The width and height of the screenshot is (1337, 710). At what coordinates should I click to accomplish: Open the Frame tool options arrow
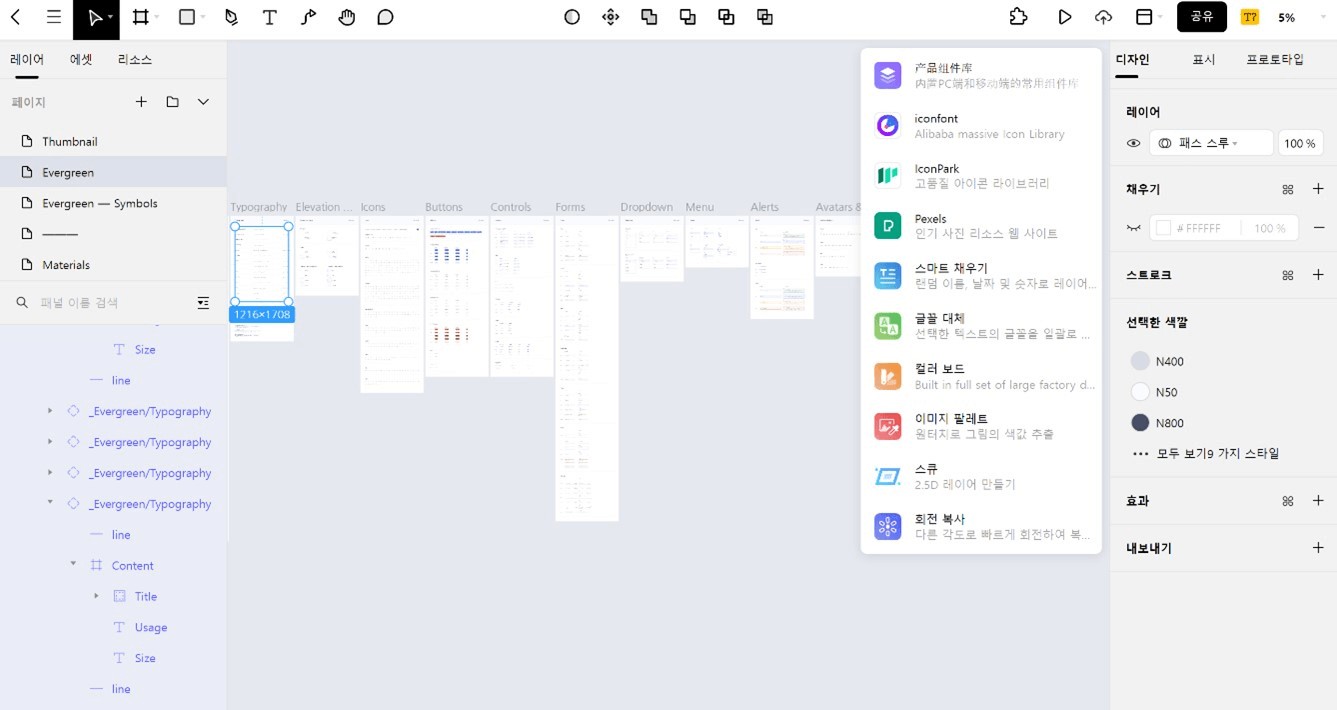[157, 18]
